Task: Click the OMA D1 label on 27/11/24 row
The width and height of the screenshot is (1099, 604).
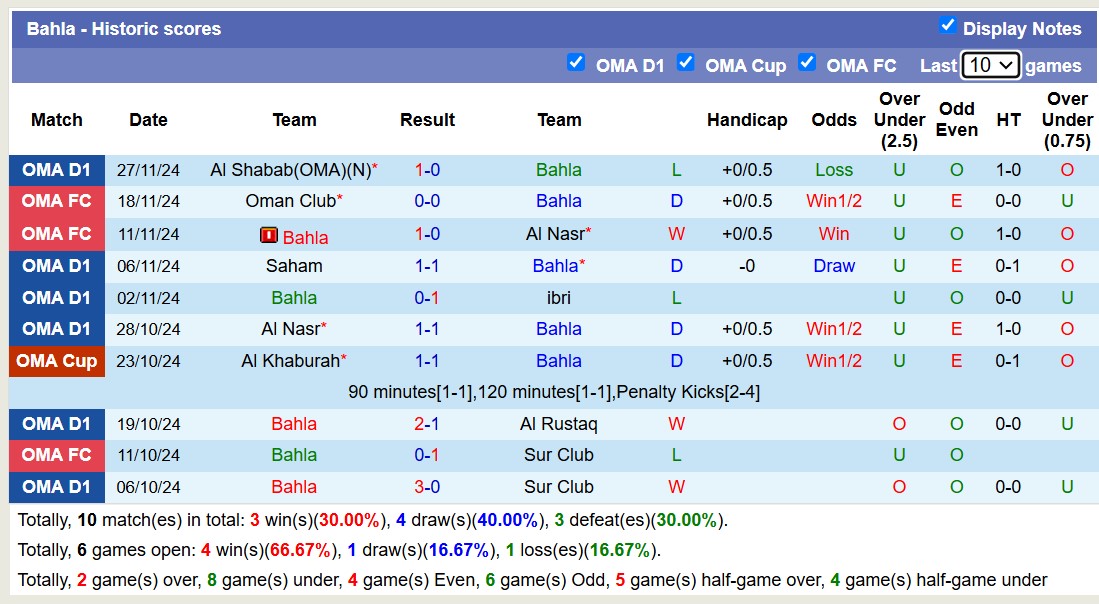Action: (57, 170)
